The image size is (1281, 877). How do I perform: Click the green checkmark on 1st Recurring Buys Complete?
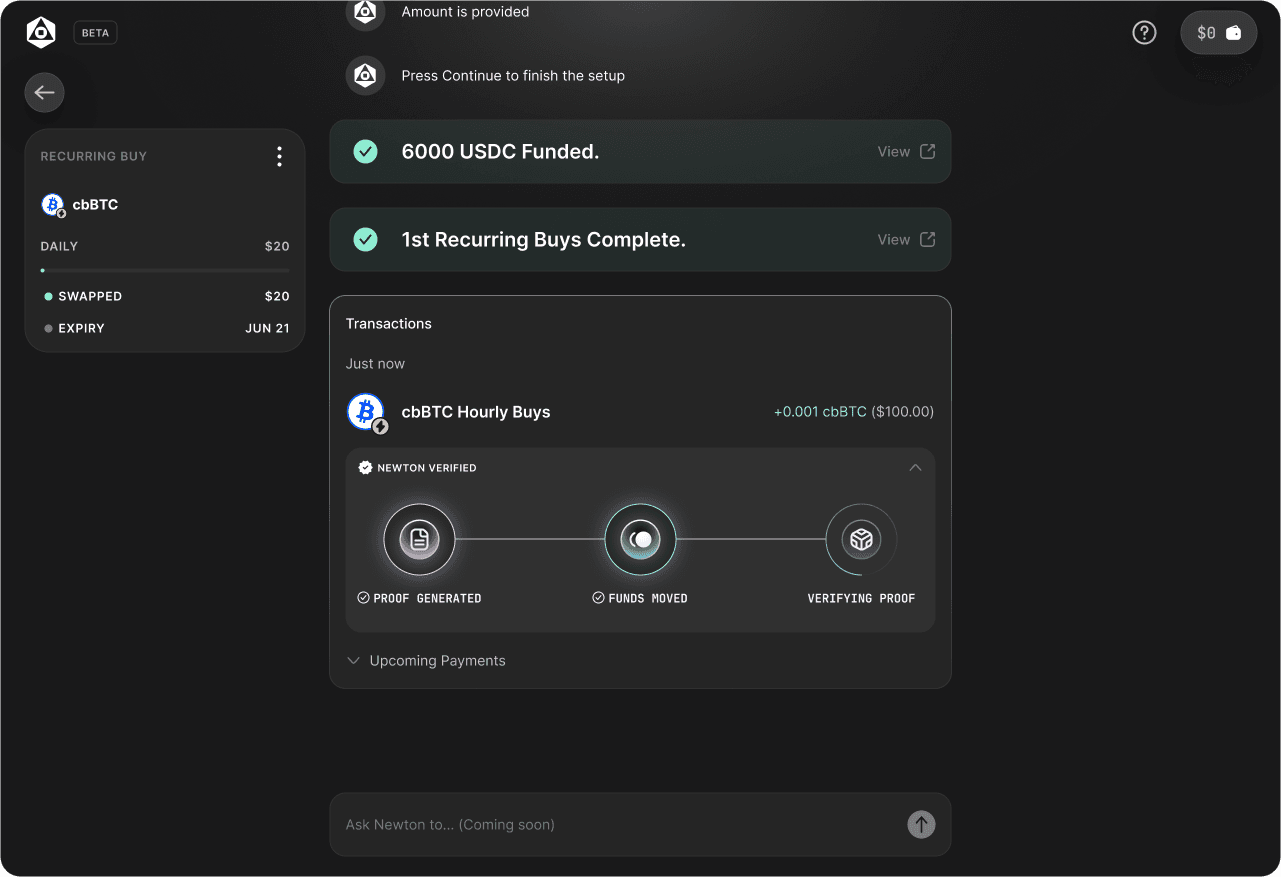point(365,240)
